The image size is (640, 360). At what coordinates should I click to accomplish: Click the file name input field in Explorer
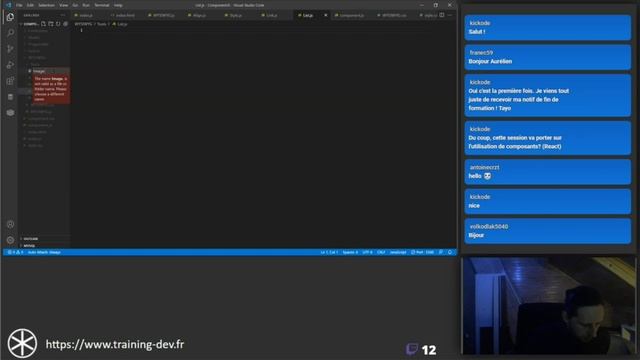point(51,71)
